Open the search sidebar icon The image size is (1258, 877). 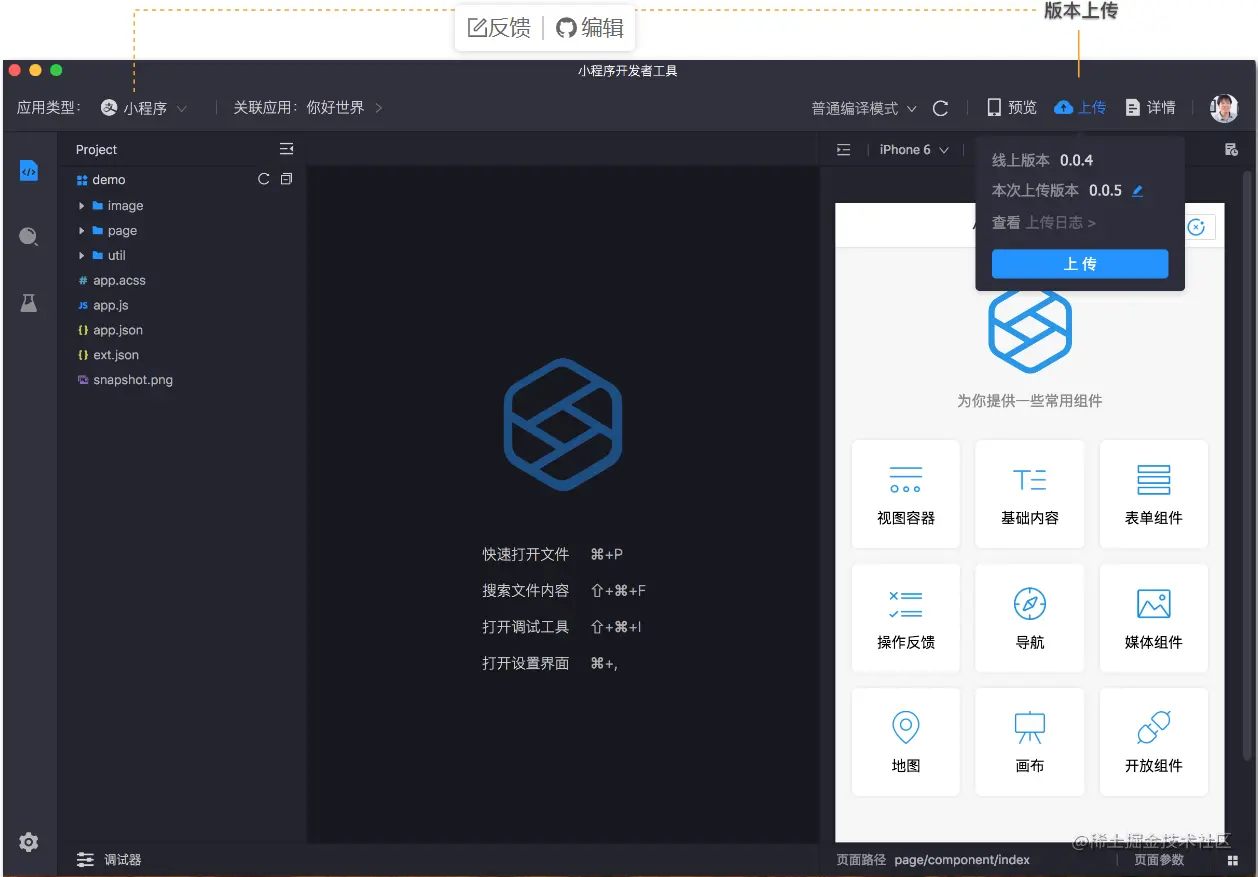29,237
